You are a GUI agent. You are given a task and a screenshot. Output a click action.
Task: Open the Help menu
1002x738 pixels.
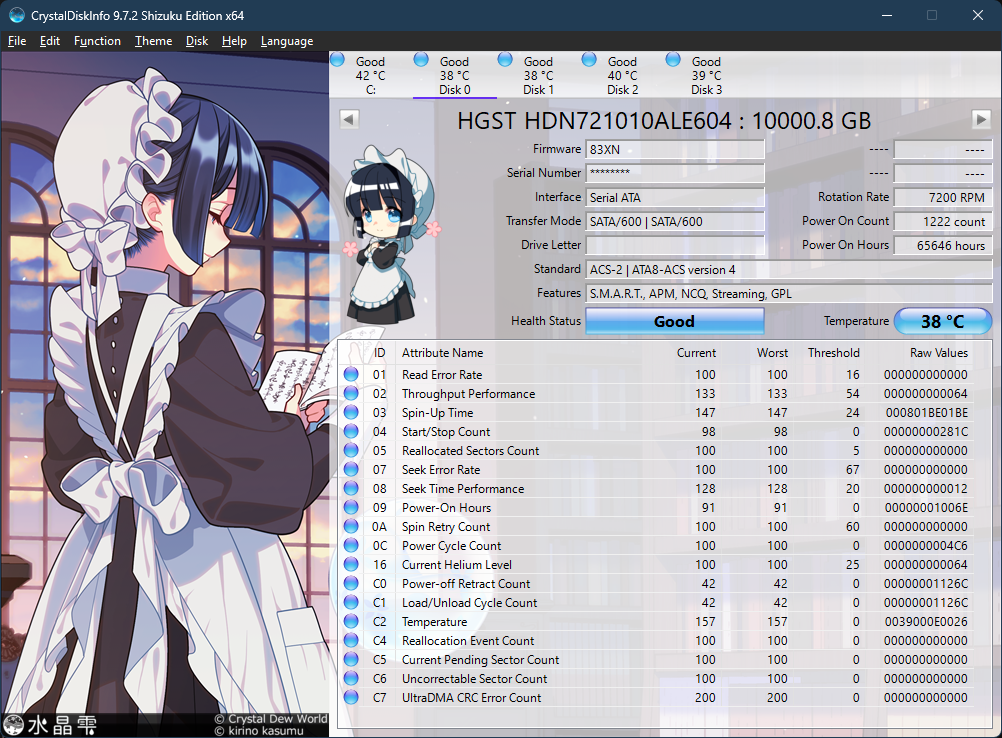coord(234,41)
